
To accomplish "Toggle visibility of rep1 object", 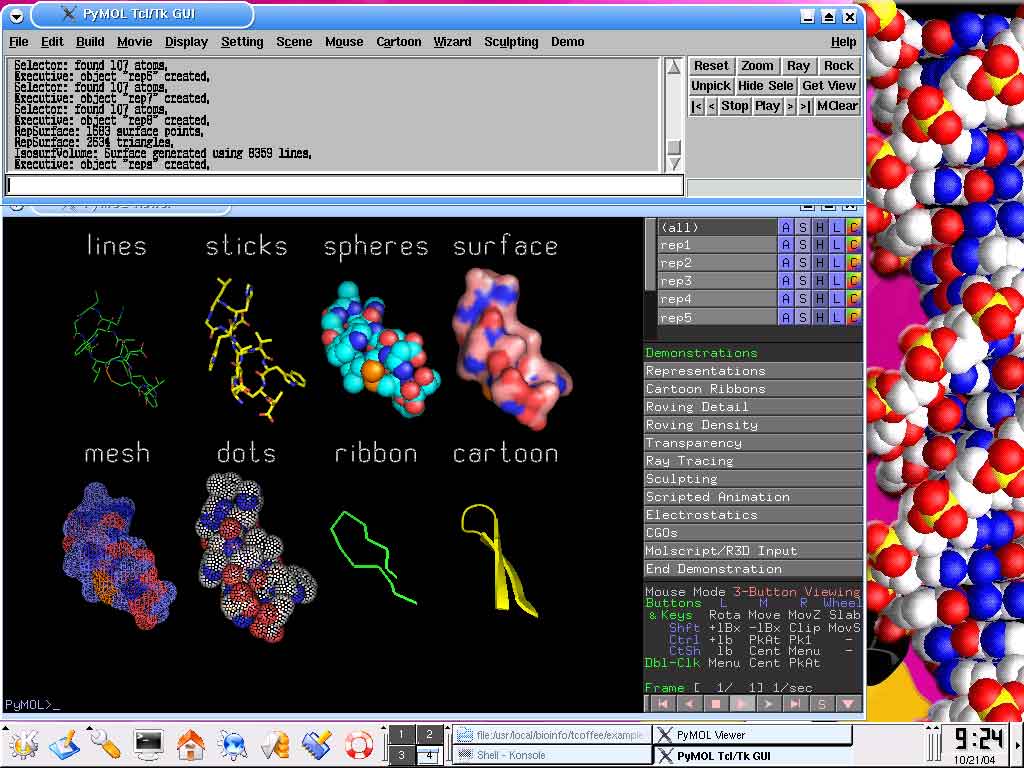I will click(716, 245).
